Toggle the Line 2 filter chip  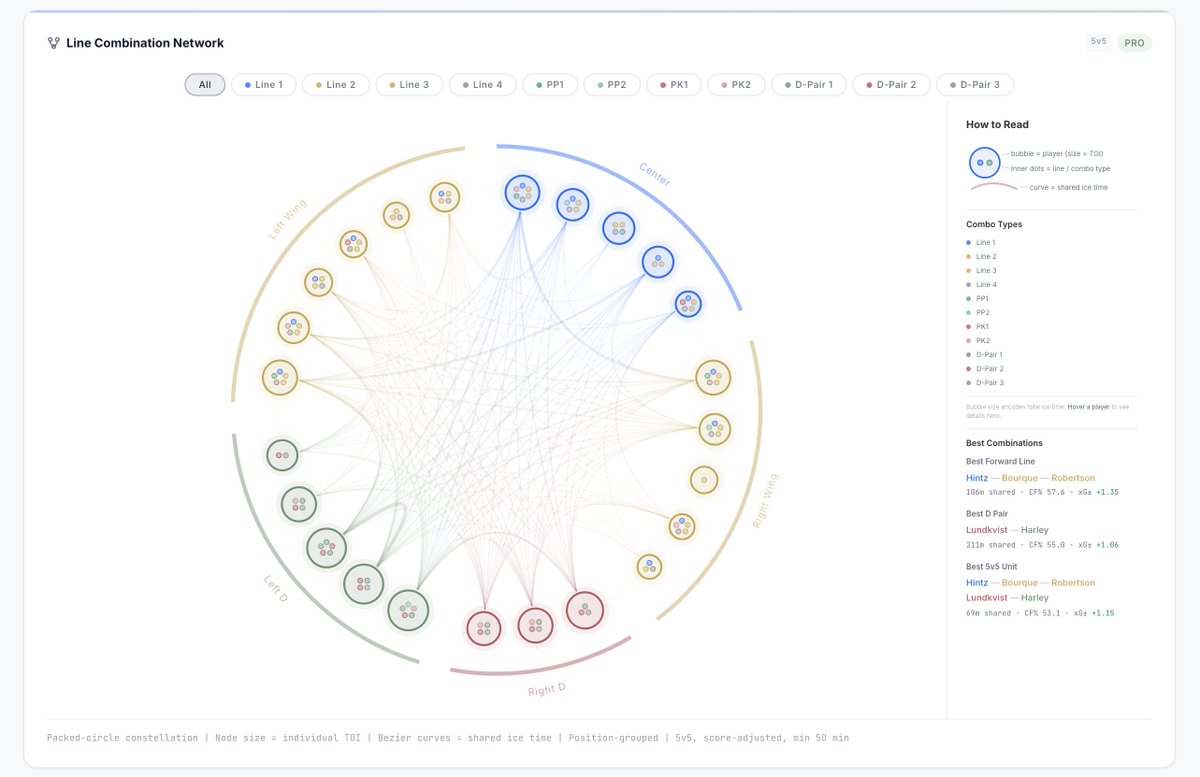pos(335,85)
